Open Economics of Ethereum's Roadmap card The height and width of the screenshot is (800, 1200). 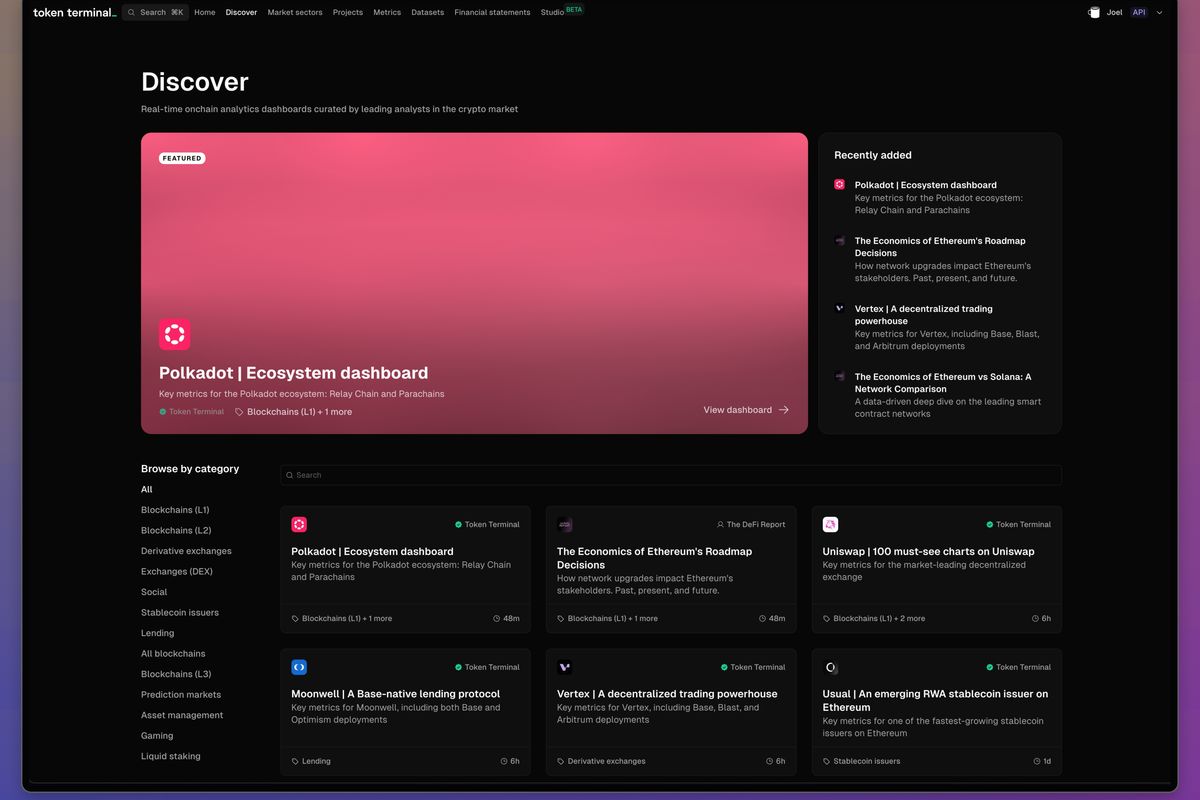click(654, 558)
